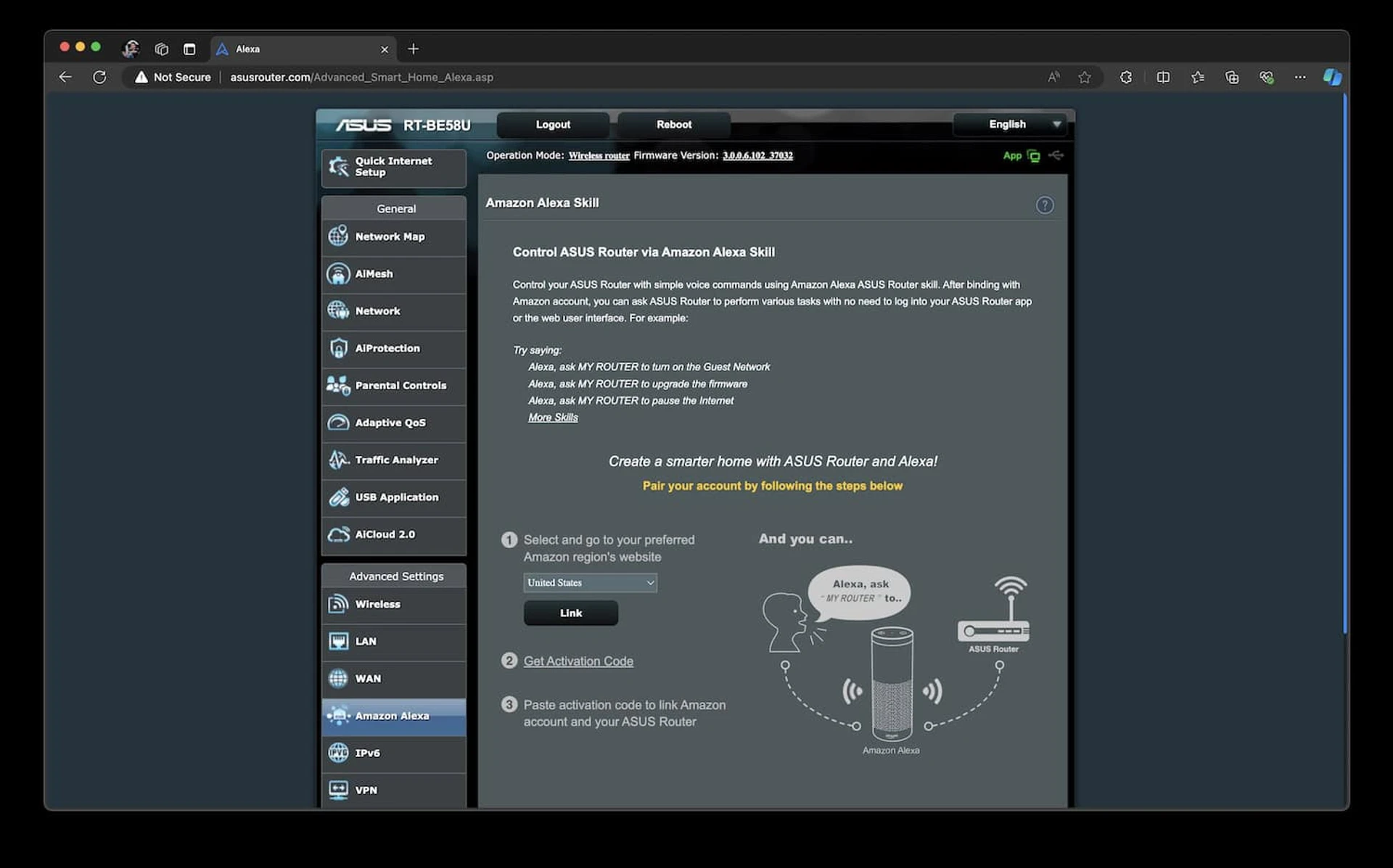This screenshot has width=1393, height=868.
Task: Open the AiMesh sidebar icon
Action: (338, 273)
